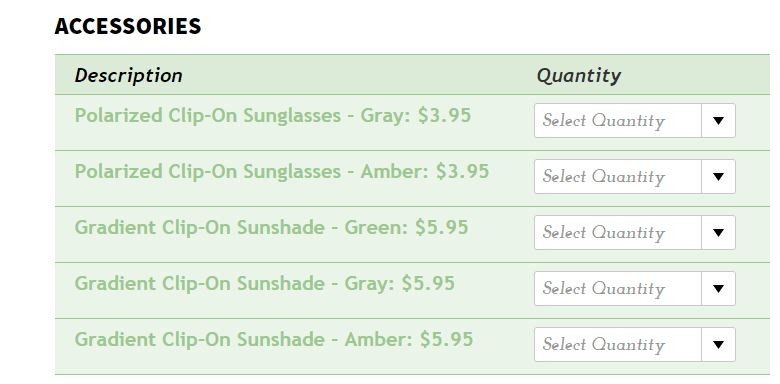Image resolution: width=780 pixels, height=384 pixels.
Task: Click Gradient Clip-On Sunshade Amber description
Action: pos(274,340)
